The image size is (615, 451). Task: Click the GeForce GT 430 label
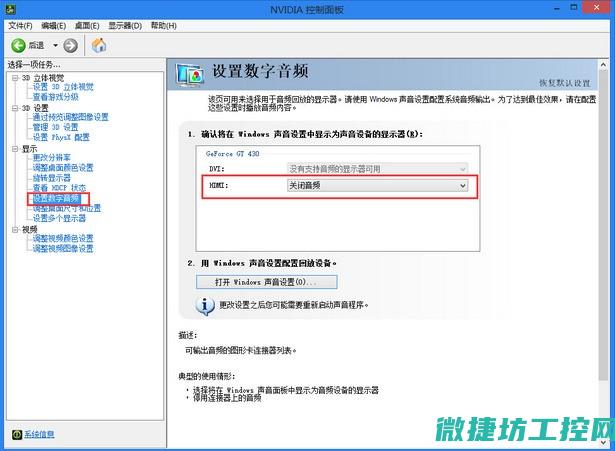[x=233, y=154]
